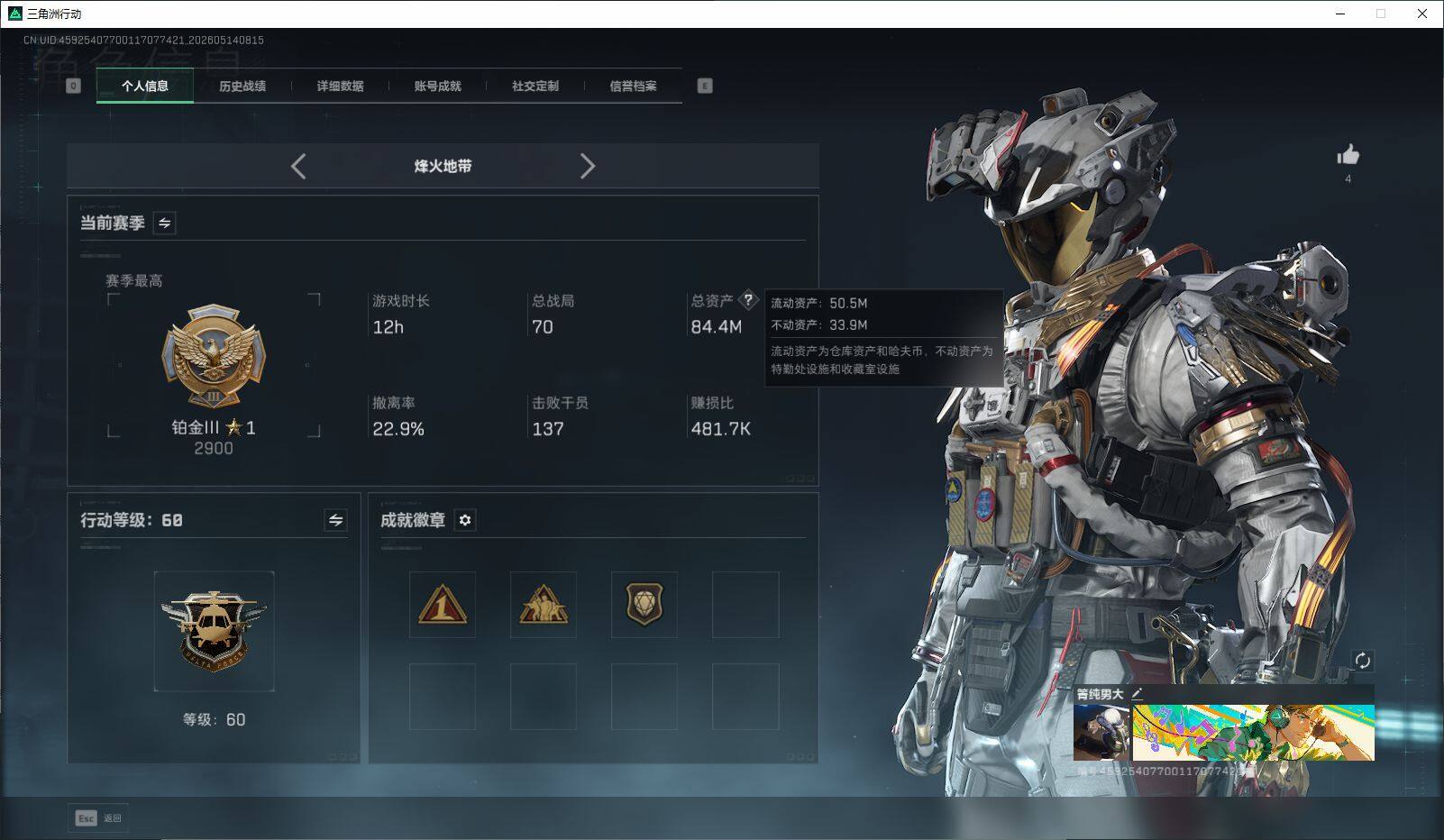The width and height of the screenshot is (1444, 840).
Task: Give a like with the thumbs-up icon
Action: coord(1348,155)
